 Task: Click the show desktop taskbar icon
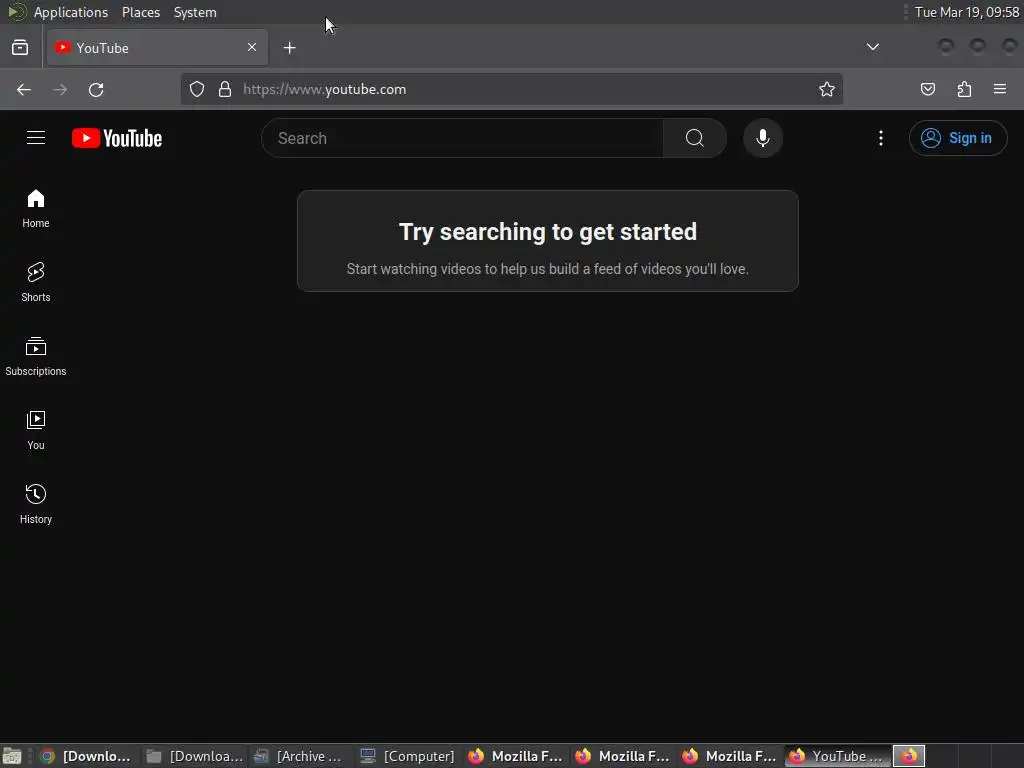point(12,756)
